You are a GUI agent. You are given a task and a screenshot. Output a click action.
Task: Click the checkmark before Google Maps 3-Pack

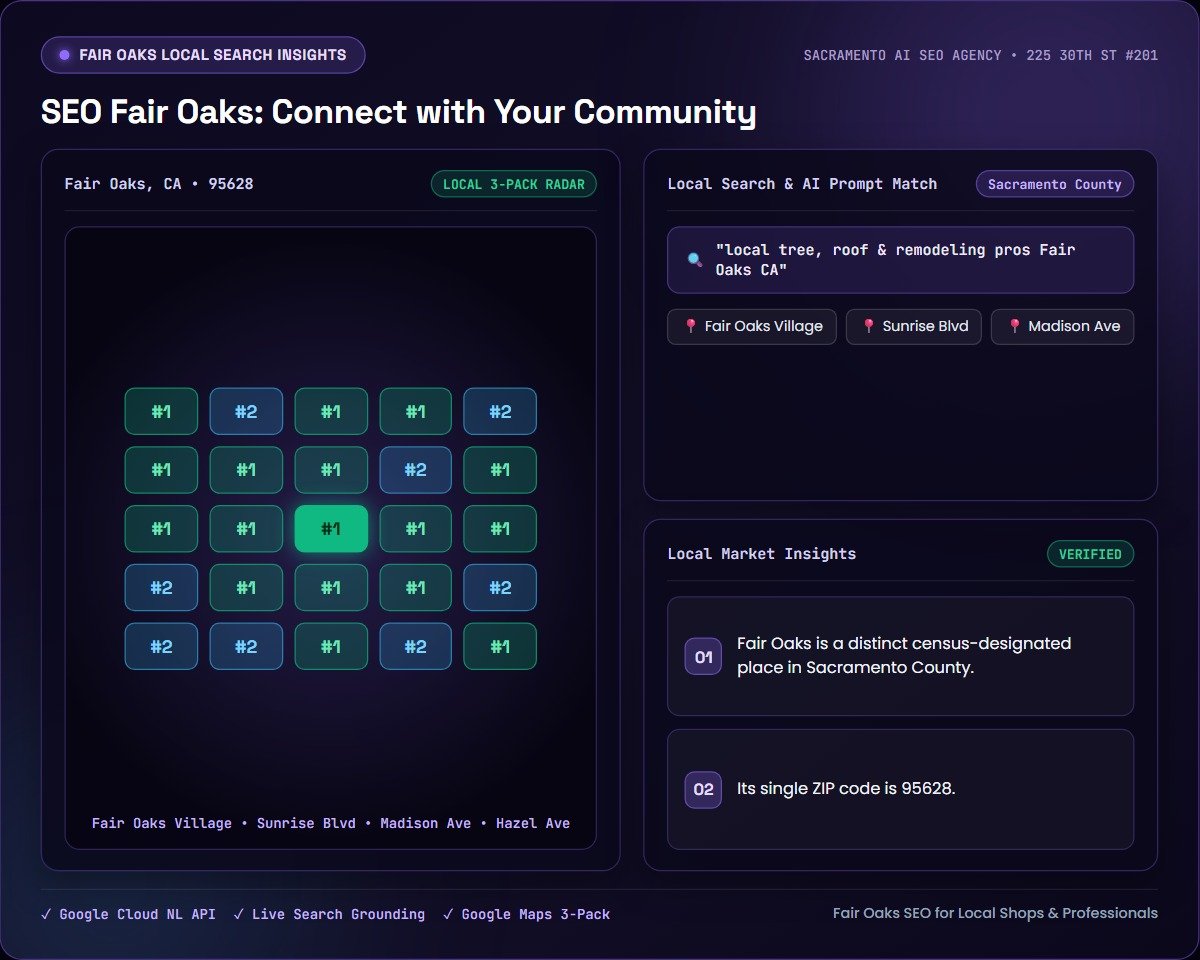[x=448, y=914]
